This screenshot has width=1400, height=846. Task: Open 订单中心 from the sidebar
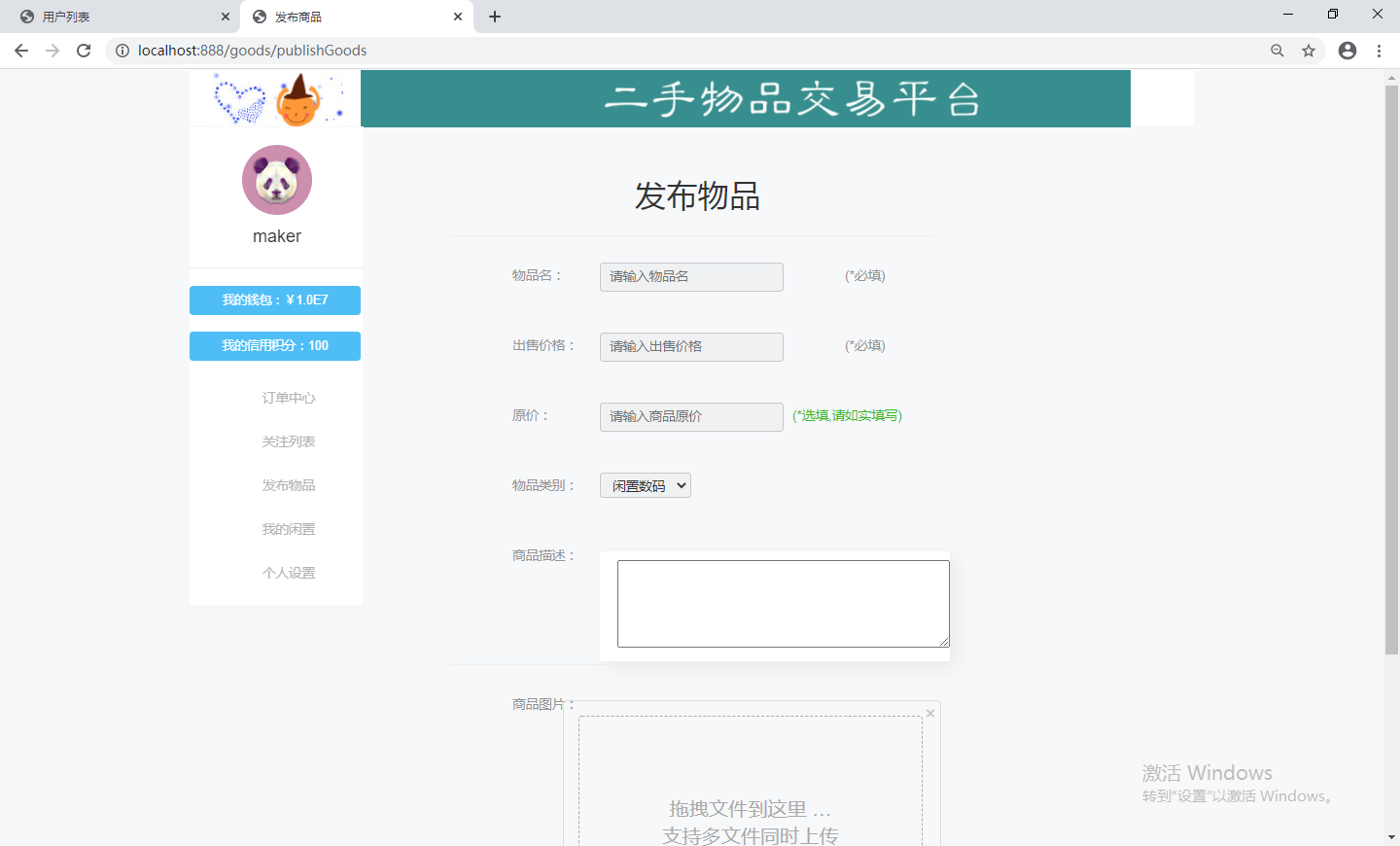[x=288, y=397]
